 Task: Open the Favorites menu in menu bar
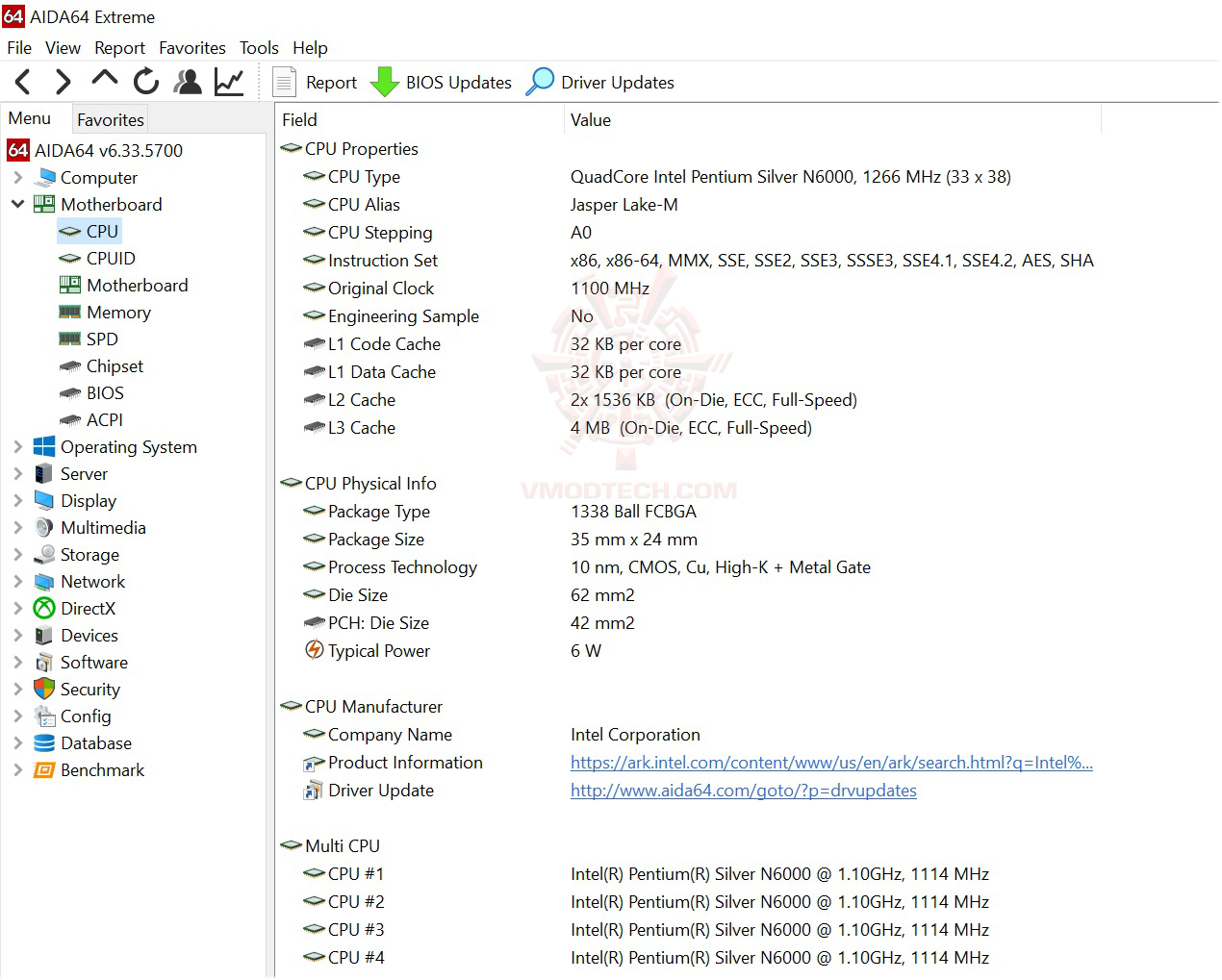point(192,48)
